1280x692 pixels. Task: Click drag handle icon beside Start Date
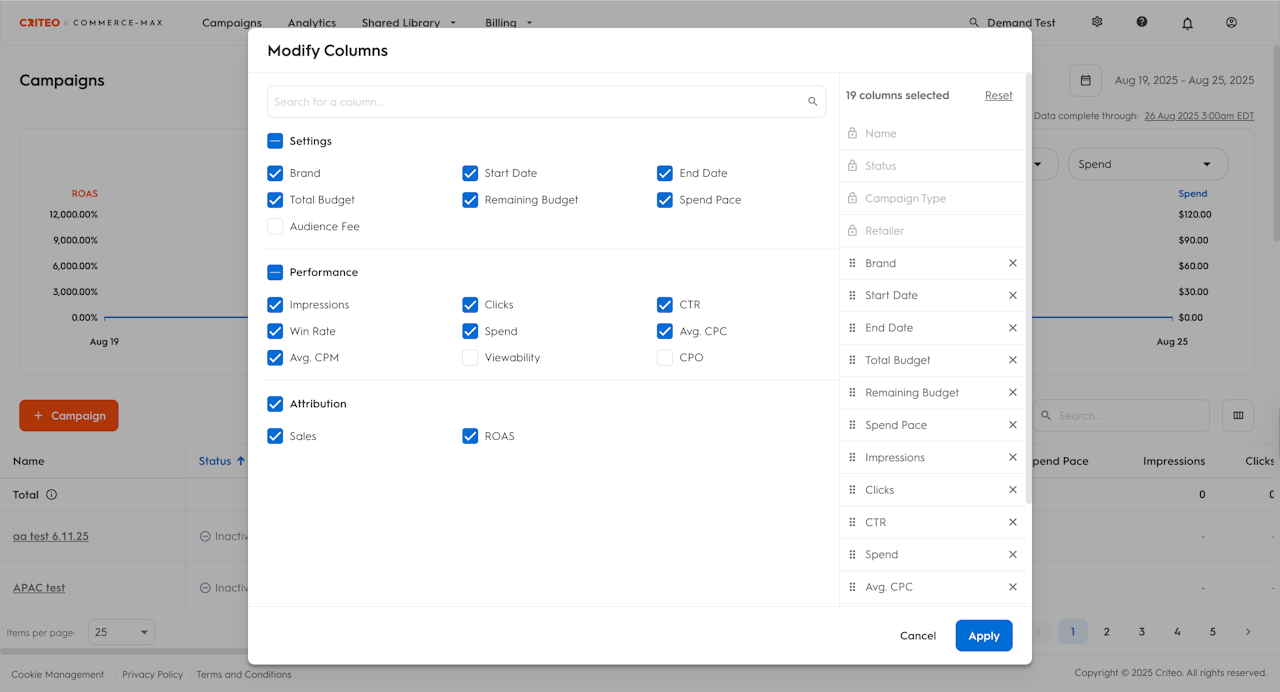pyautogui.click(x=852, y=296)
